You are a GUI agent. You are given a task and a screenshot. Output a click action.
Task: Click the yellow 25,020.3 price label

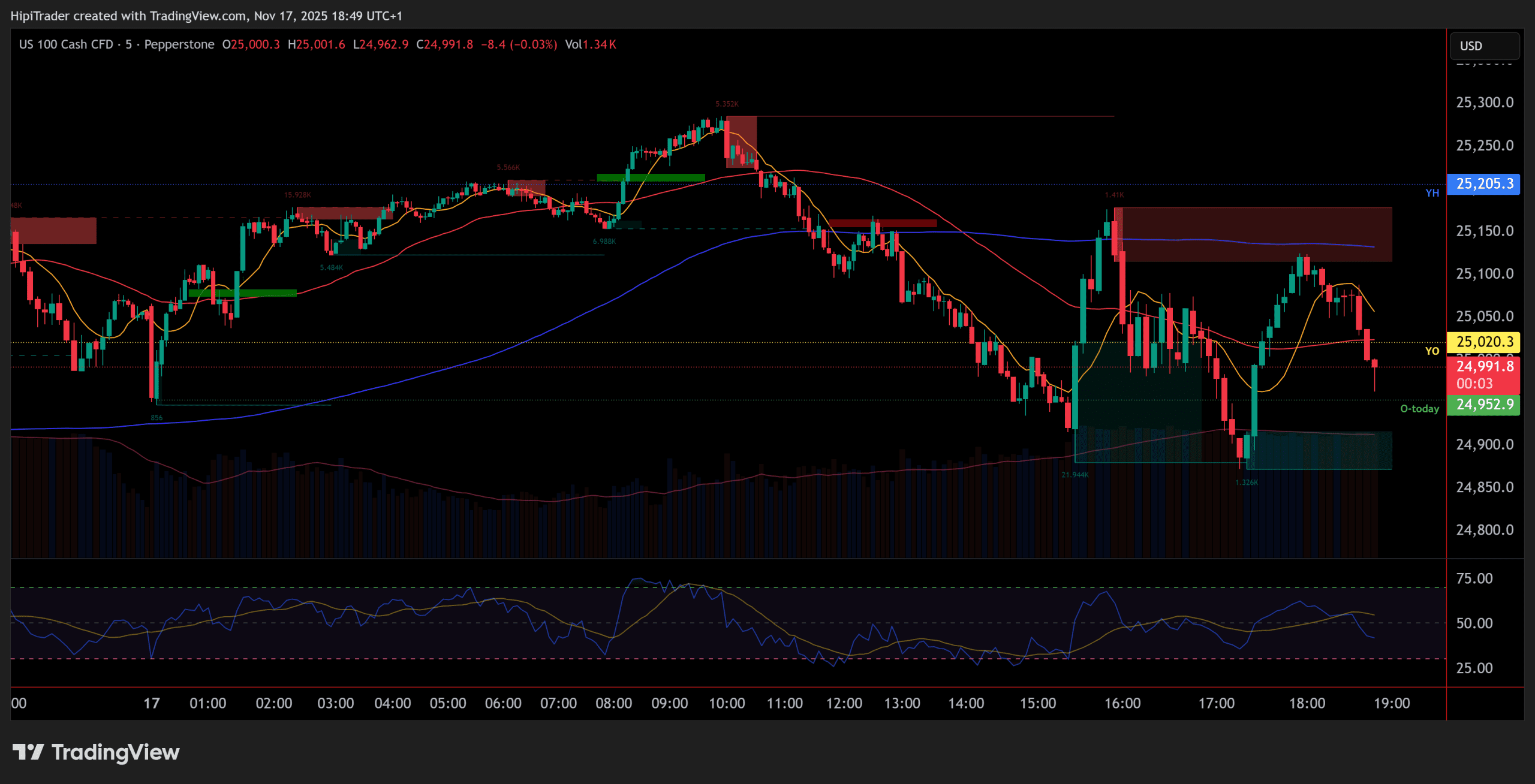coord(1484,342)
